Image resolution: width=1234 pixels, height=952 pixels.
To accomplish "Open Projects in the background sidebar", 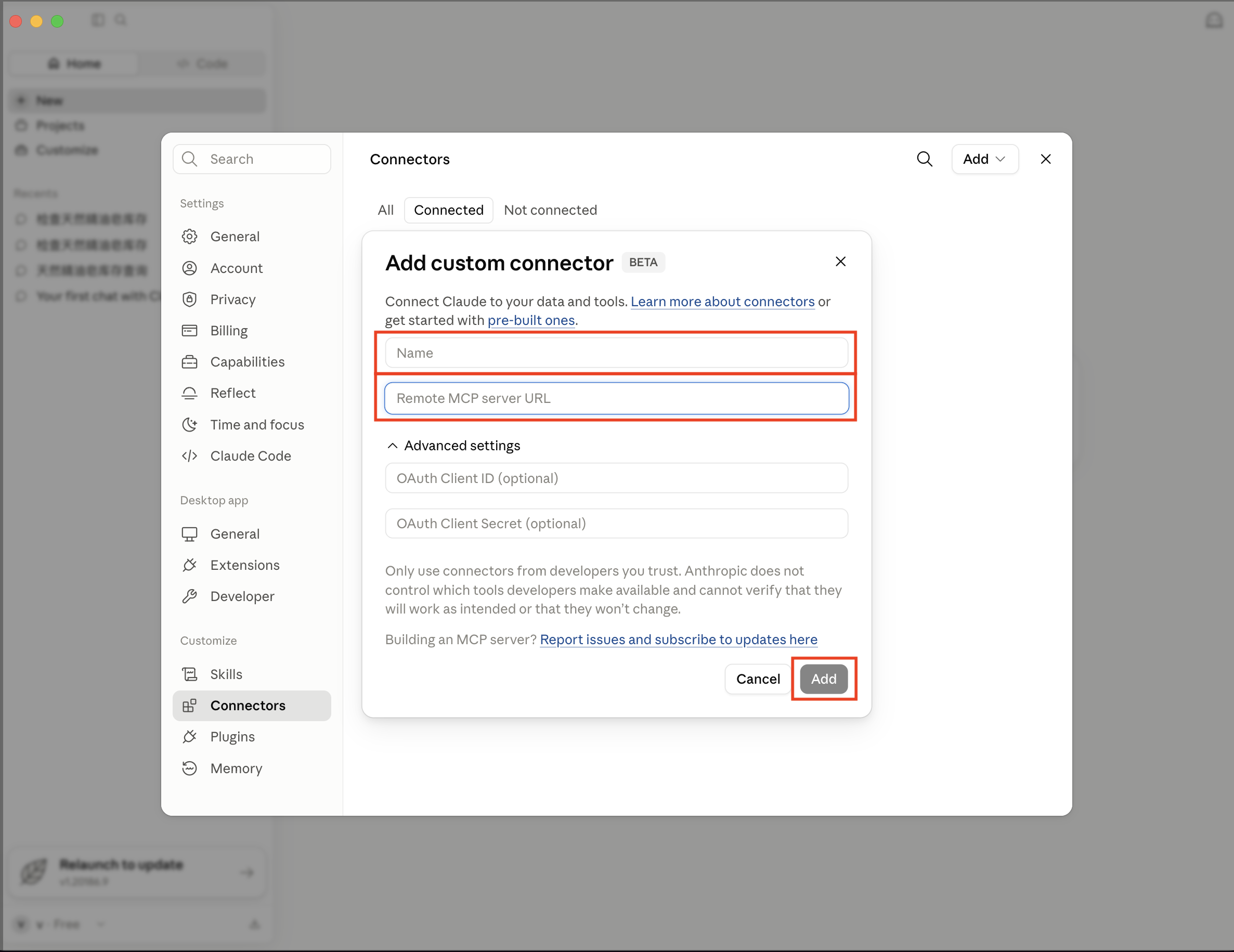I will click(138, 125).
